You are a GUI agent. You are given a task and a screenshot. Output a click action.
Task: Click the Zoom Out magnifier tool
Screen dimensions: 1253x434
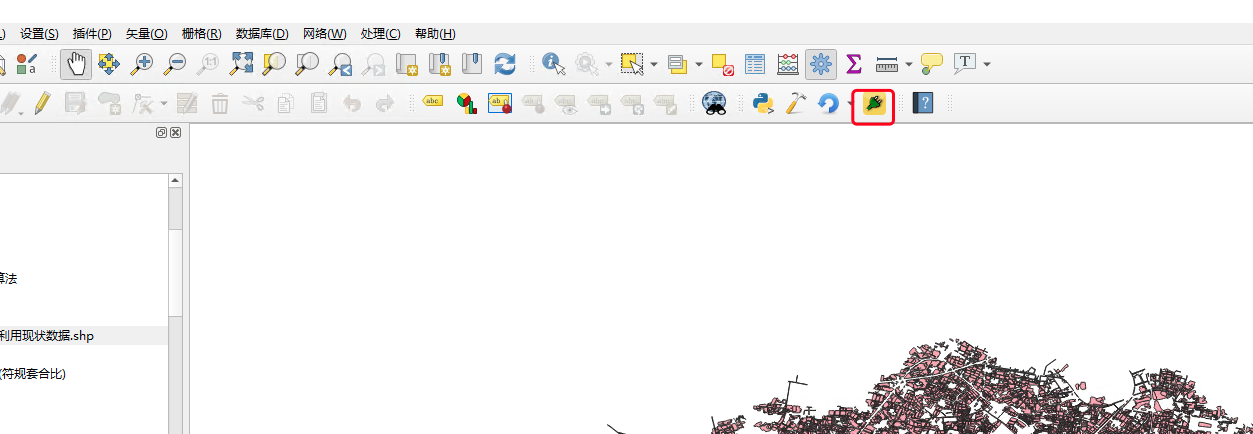pyautogui.click(x=175, y=64)
